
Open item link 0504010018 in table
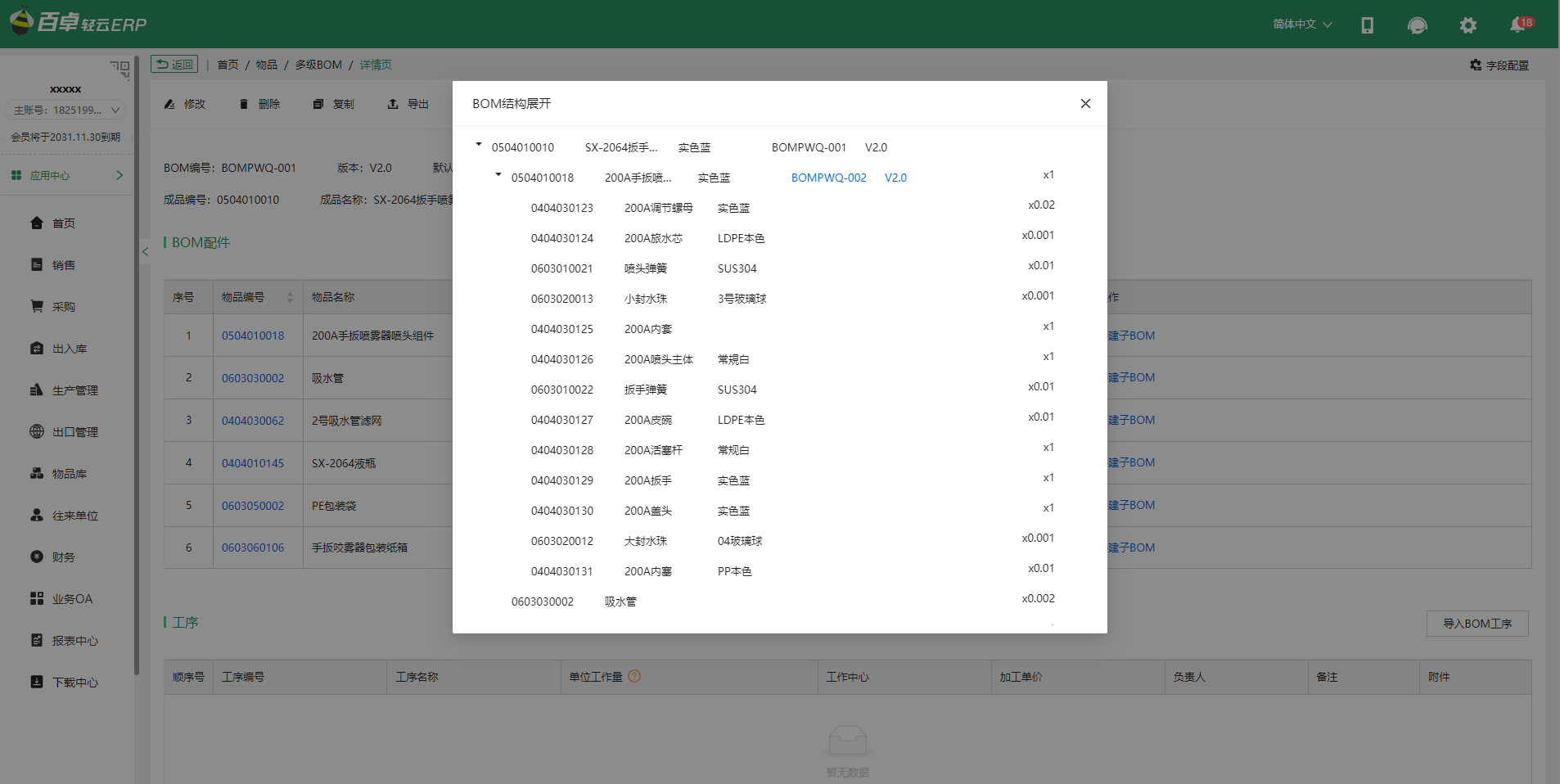point(253,336)
